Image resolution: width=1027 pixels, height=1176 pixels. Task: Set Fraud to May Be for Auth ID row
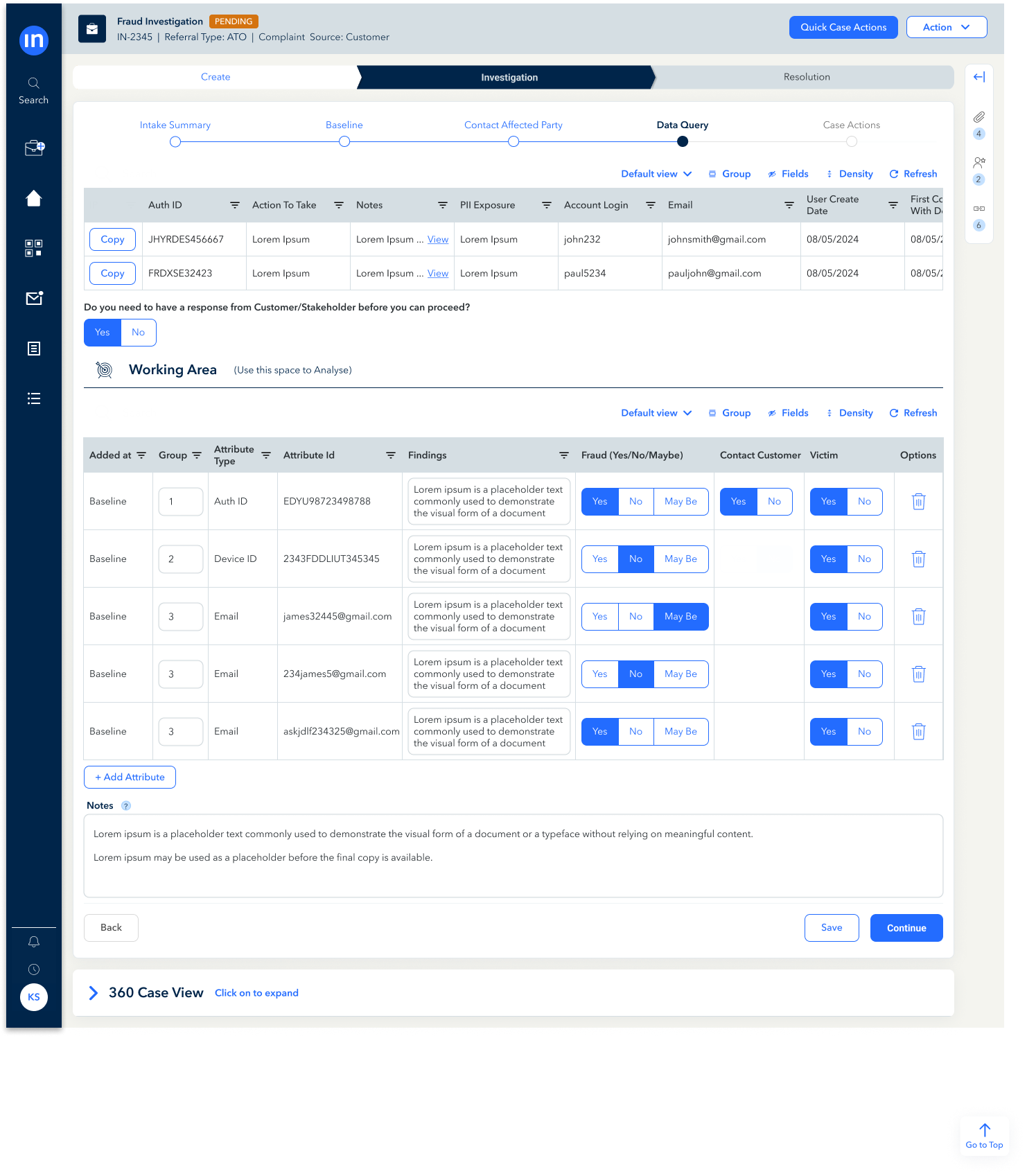pyautogui.click(x=681, y=502)
